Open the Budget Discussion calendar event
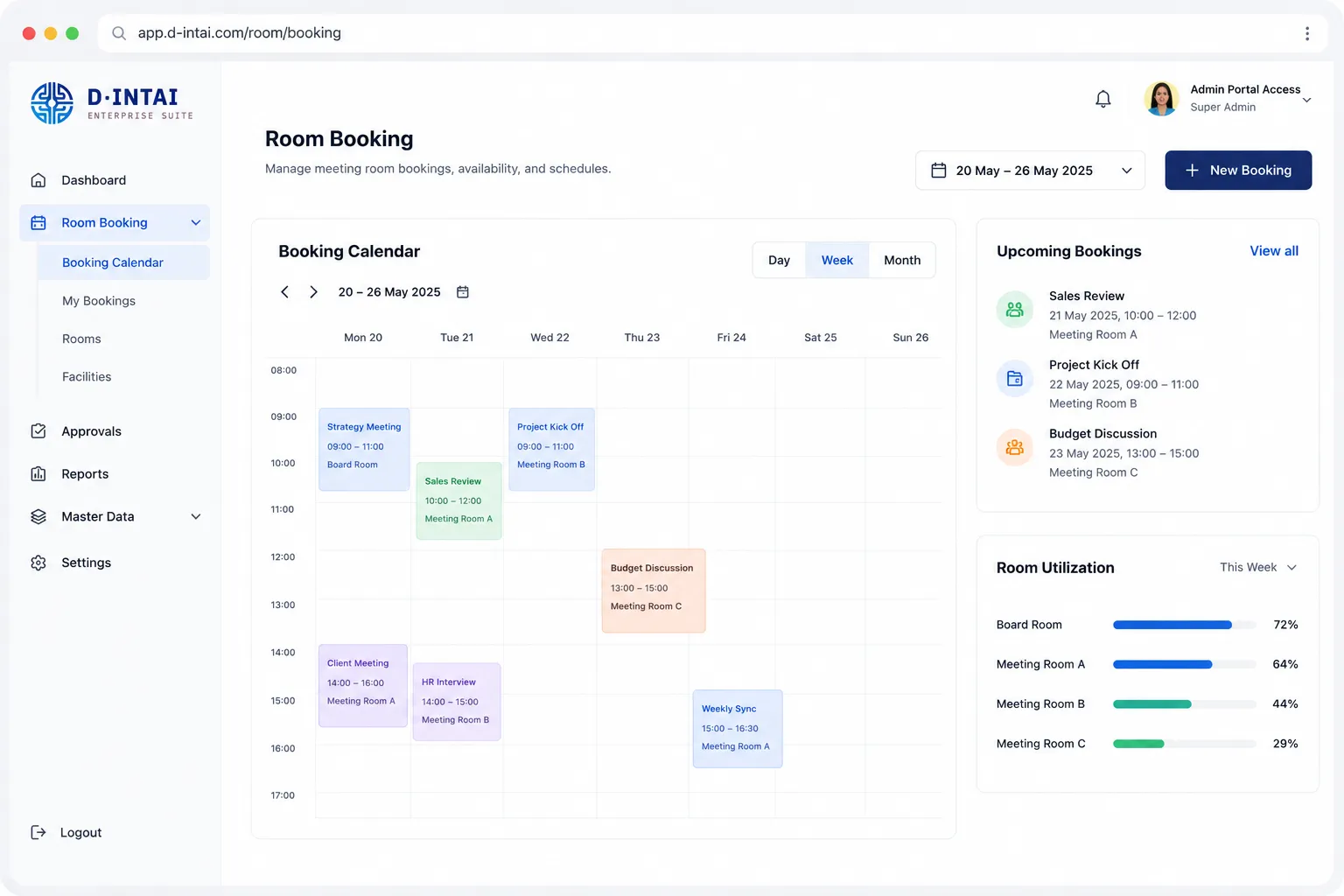This screenshot has height=896, width=1344. (x=654, y=591)
